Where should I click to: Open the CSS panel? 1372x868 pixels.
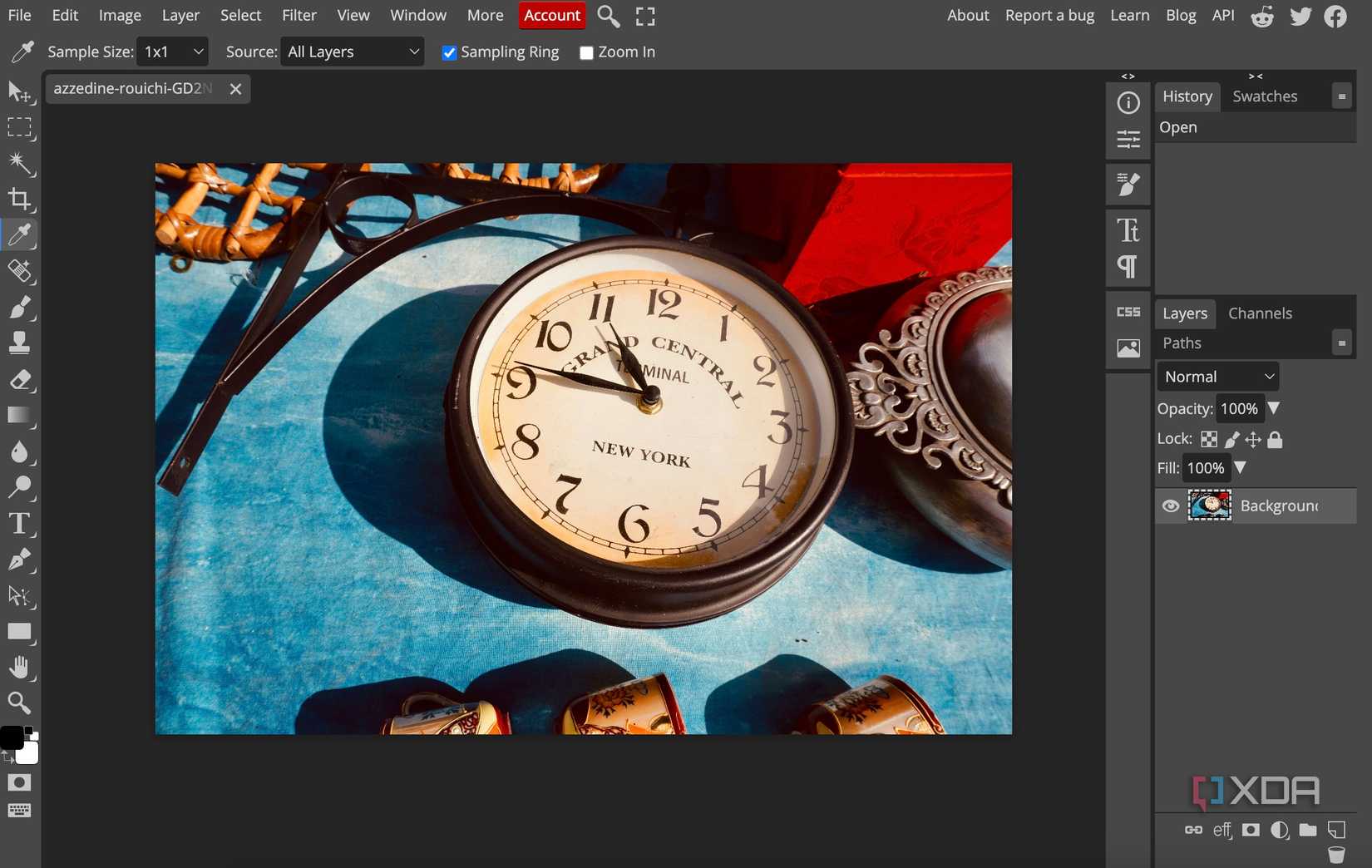click(1128, 311)
